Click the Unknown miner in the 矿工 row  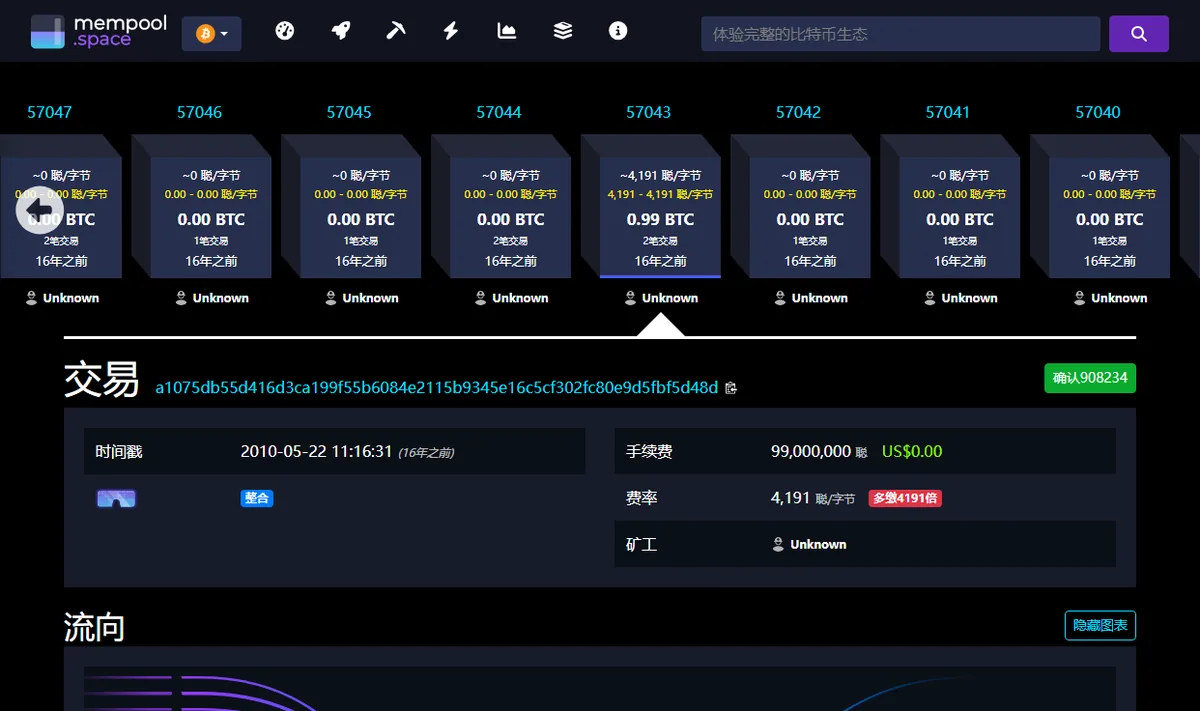809,544
